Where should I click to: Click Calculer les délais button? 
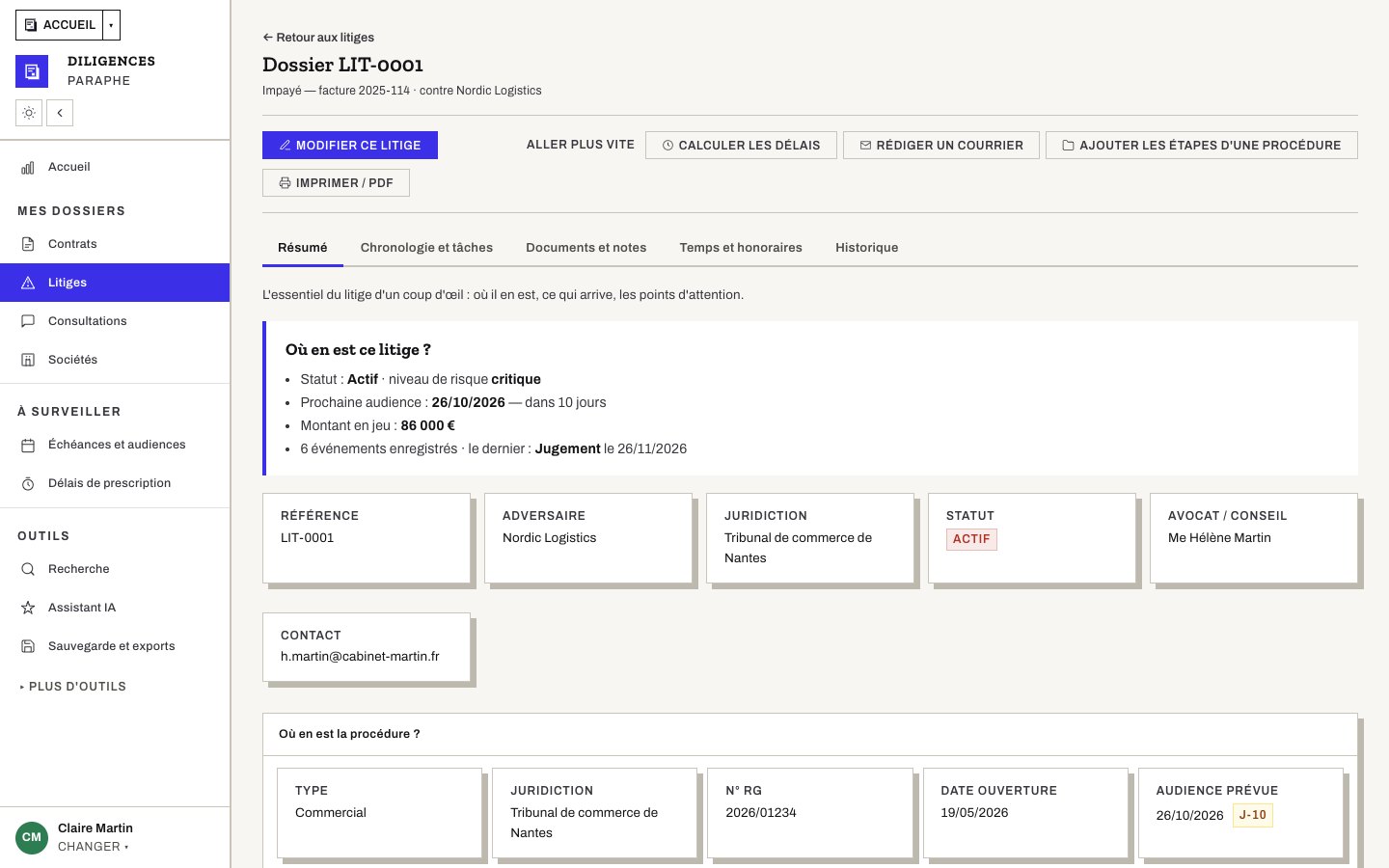pyautogui.click(x=741, y=145)
